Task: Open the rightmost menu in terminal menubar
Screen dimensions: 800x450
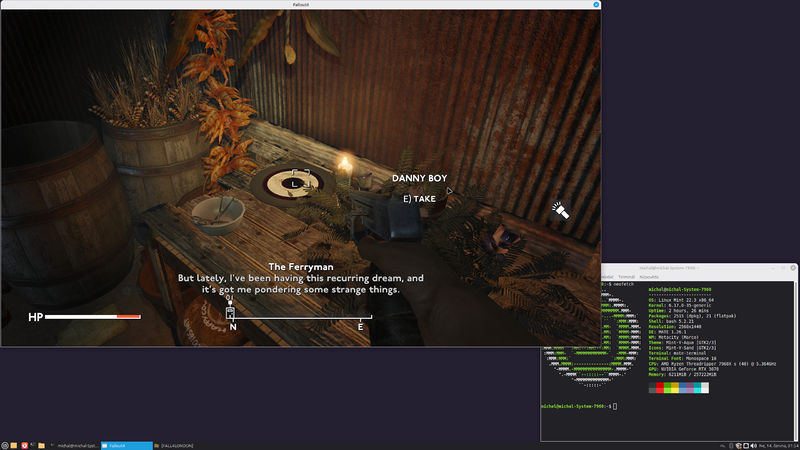Action: coord(649,277)
